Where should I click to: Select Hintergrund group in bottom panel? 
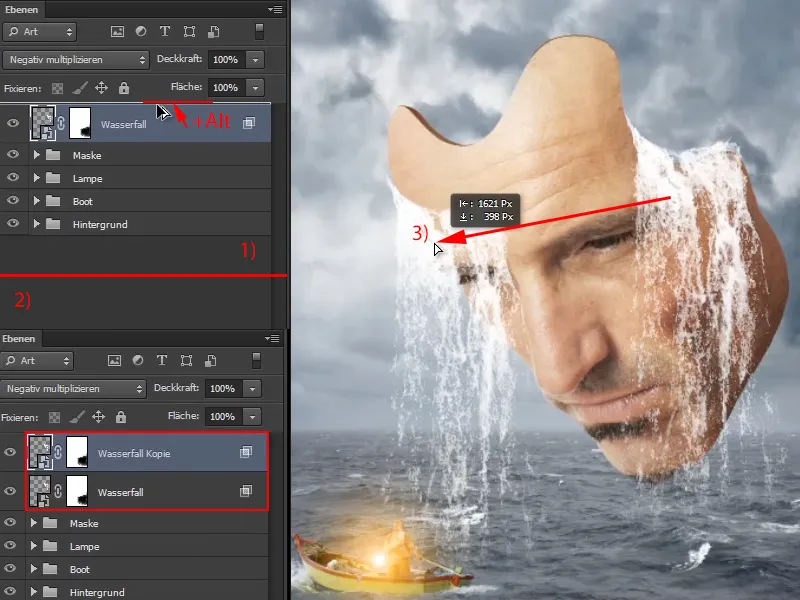[x=134, y=592]
